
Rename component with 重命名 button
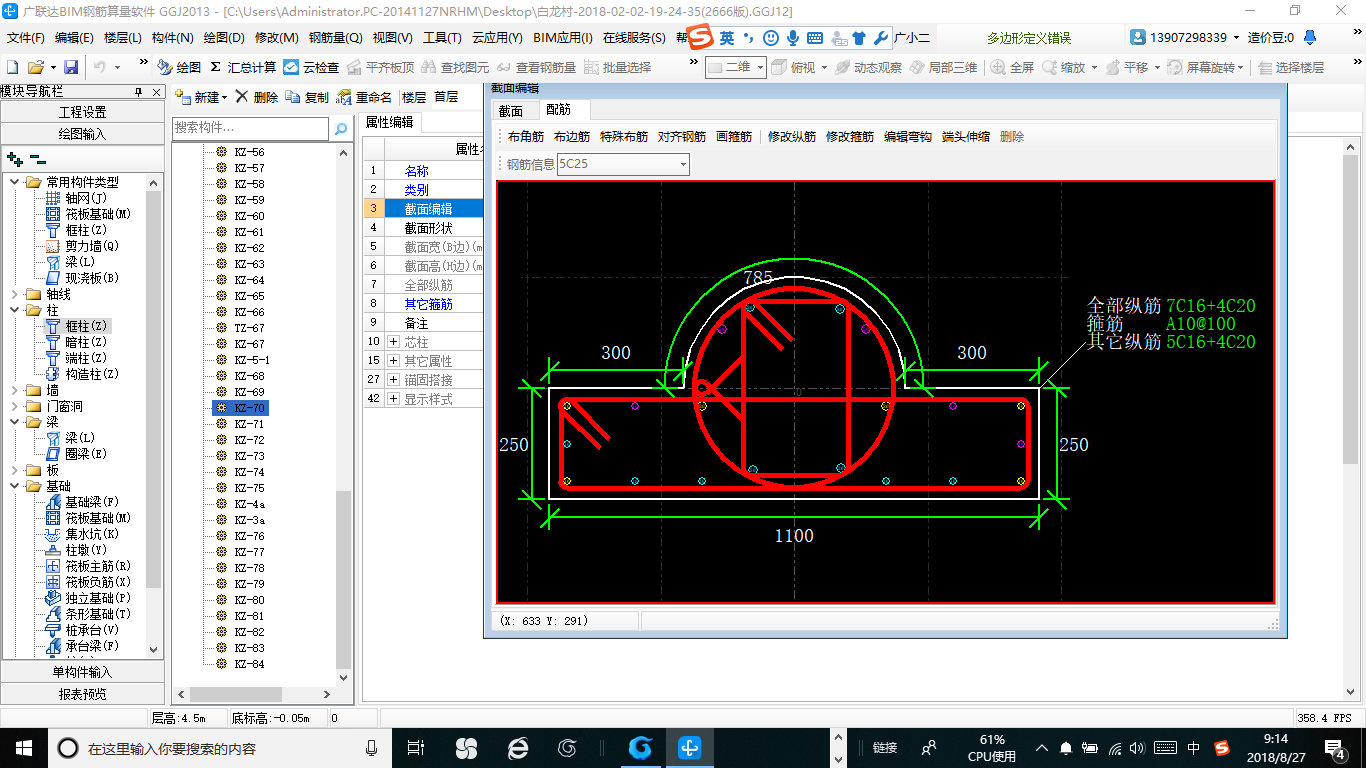(365, 97)
